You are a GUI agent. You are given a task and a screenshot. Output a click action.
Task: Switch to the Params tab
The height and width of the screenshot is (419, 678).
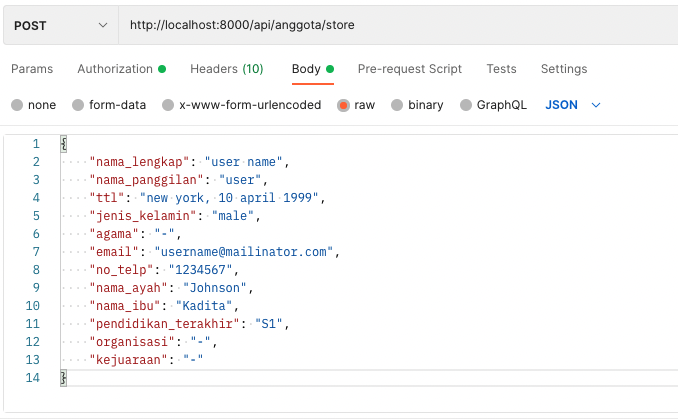coord(32,69)
